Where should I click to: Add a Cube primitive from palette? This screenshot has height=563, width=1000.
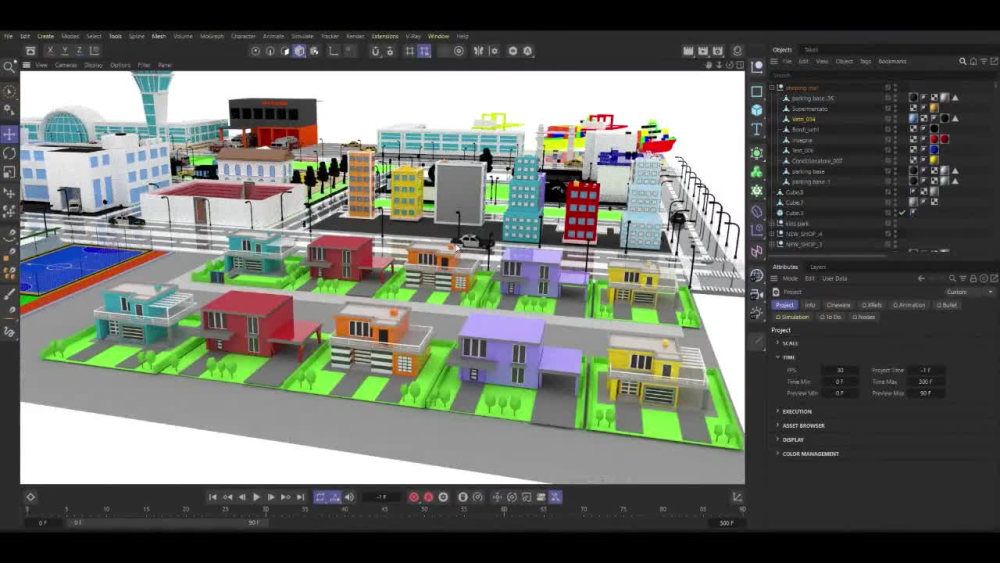tap(756, 110)
